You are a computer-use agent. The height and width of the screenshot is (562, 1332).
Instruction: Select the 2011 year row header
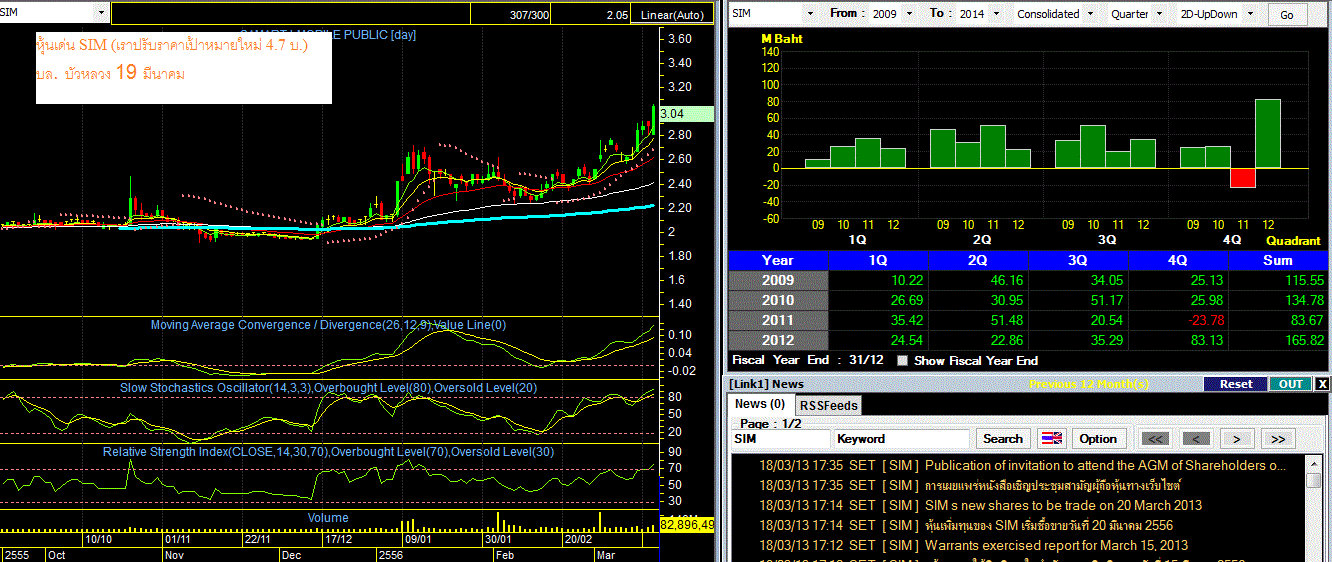[x=778, y=320]
